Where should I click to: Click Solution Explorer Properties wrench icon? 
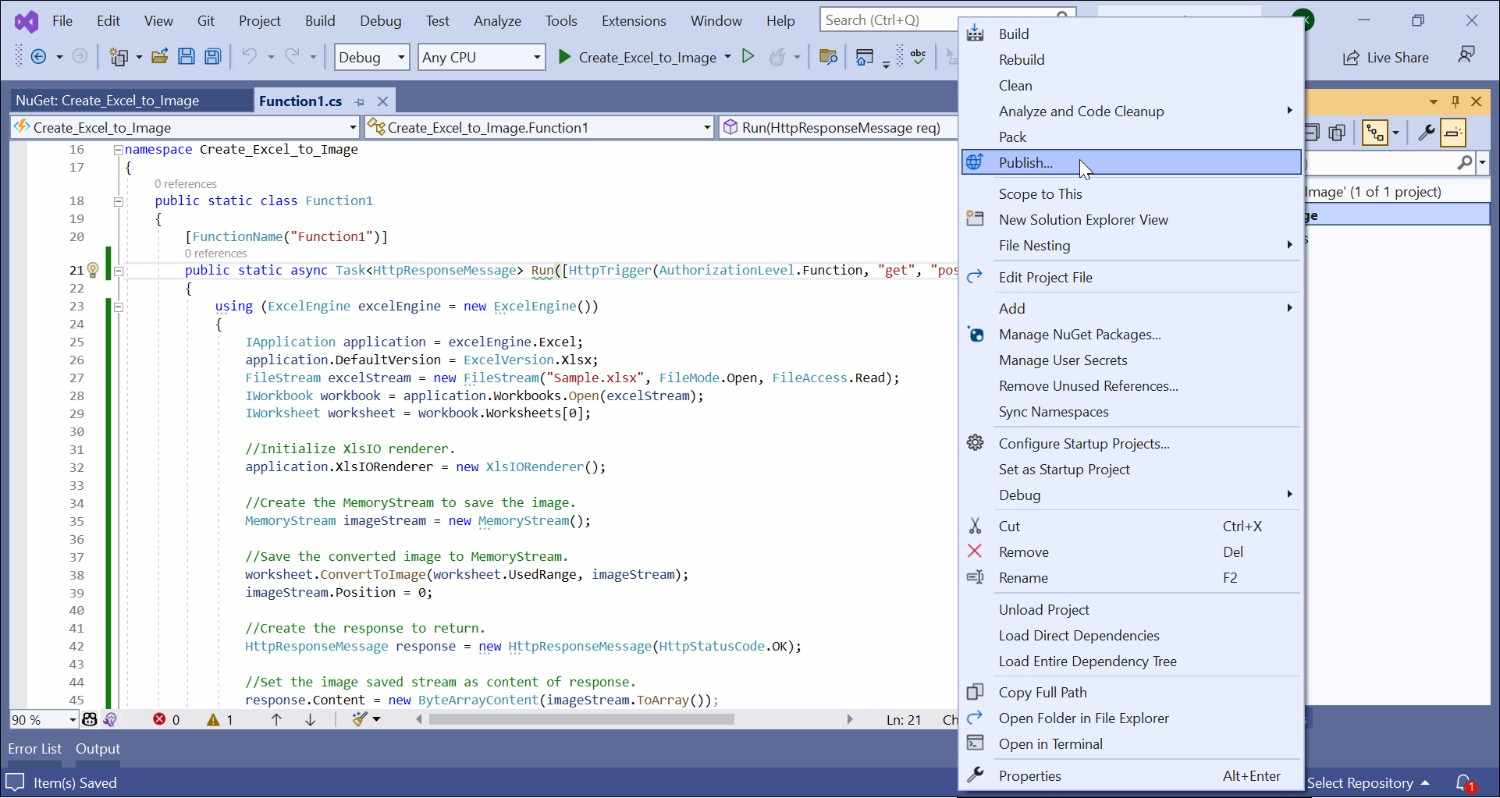[1427, 132]
